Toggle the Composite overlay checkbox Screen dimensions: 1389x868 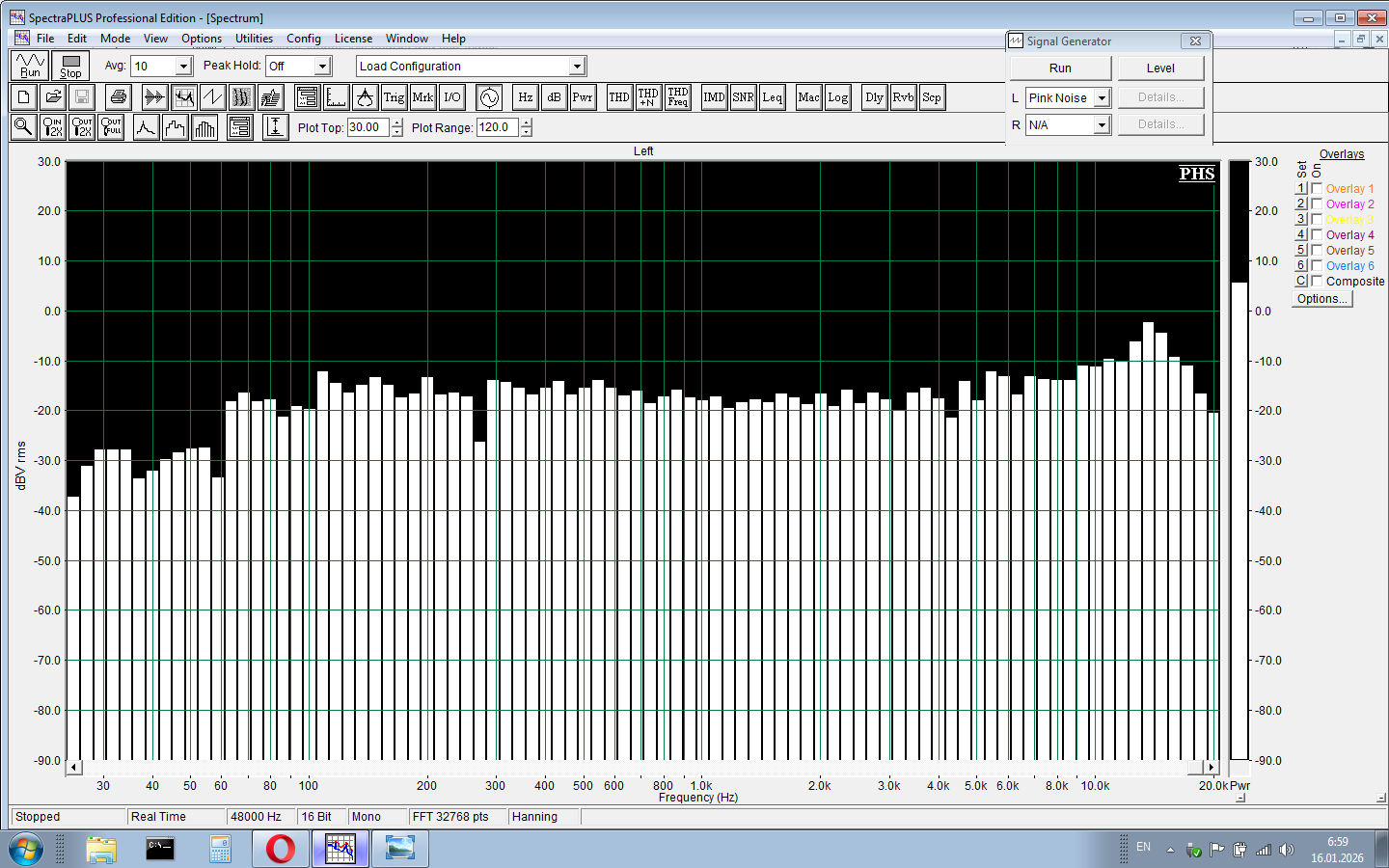coord(1317,281)
